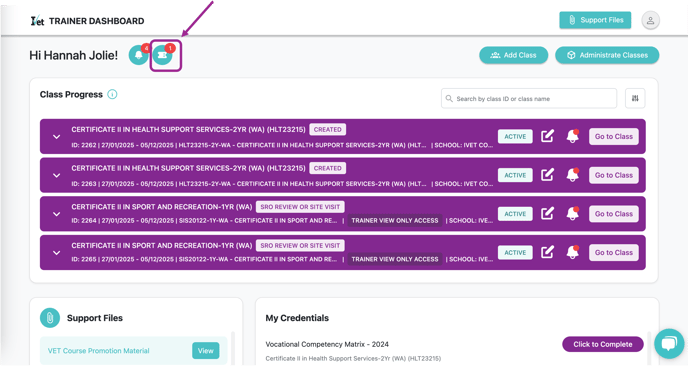
Task: Click SRO REVIEW OR SITE VISIT tag on 2265
Action: tap(300, 245)
